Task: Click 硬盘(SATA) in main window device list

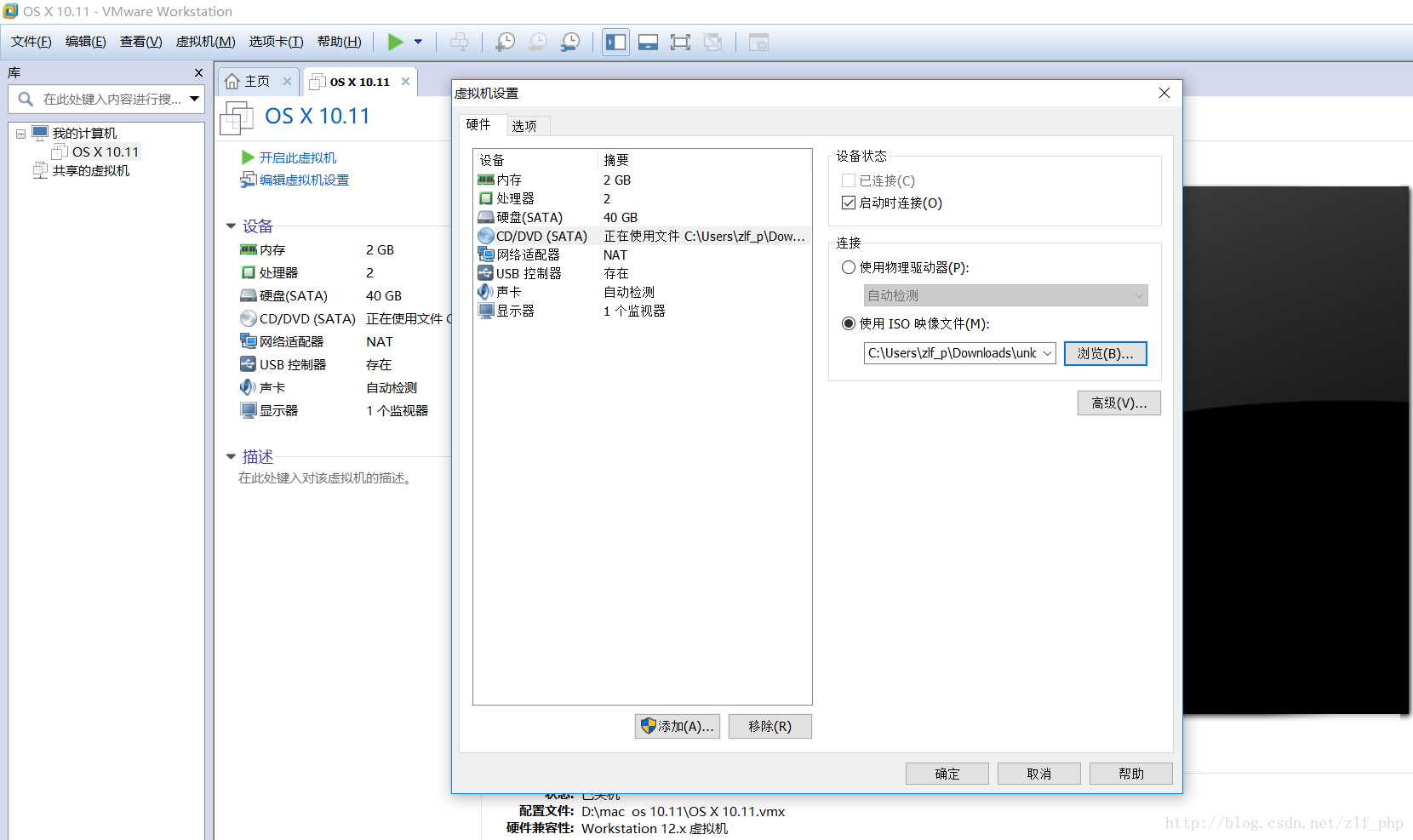Action: pyautogui.click(x=294, y=295)
